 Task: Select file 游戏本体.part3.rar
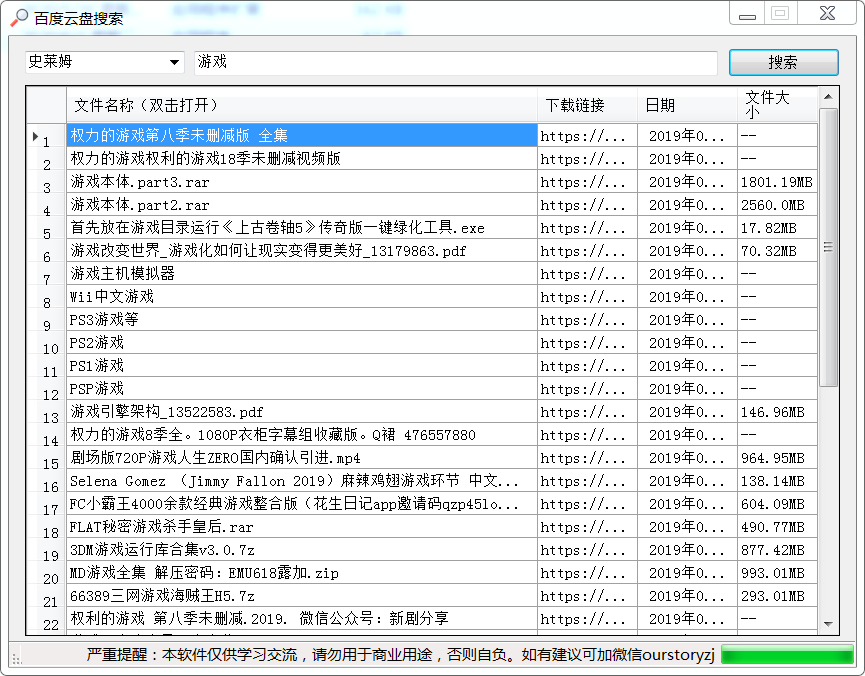point(302,182)
